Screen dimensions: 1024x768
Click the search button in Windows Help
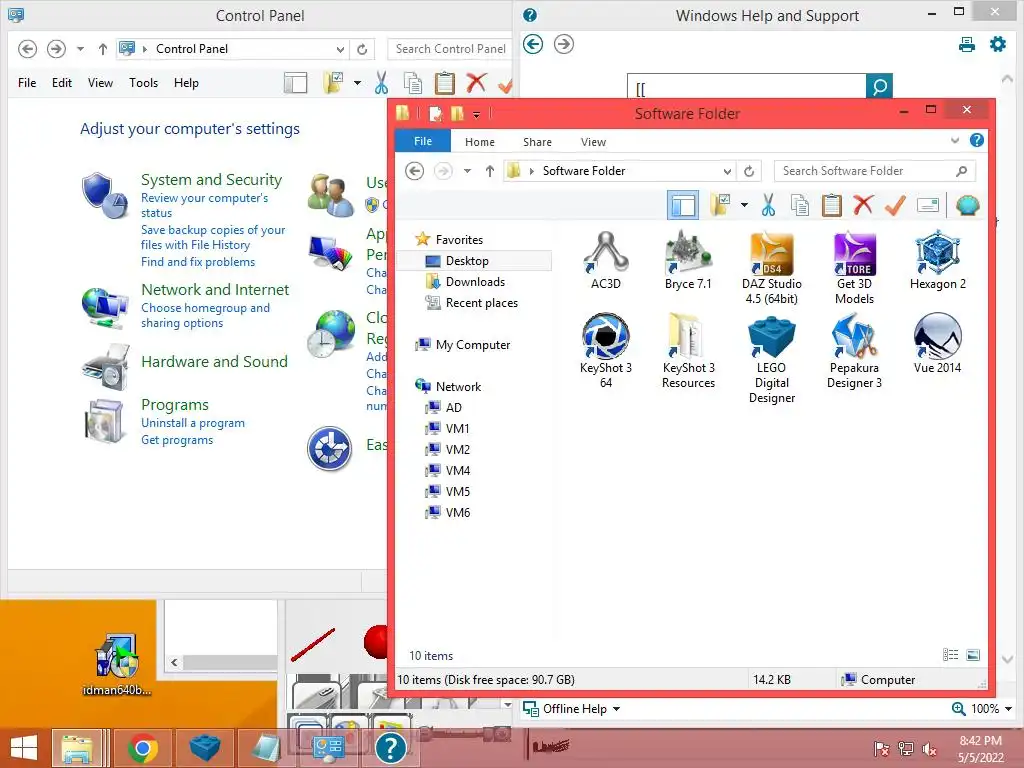[879, 86]
